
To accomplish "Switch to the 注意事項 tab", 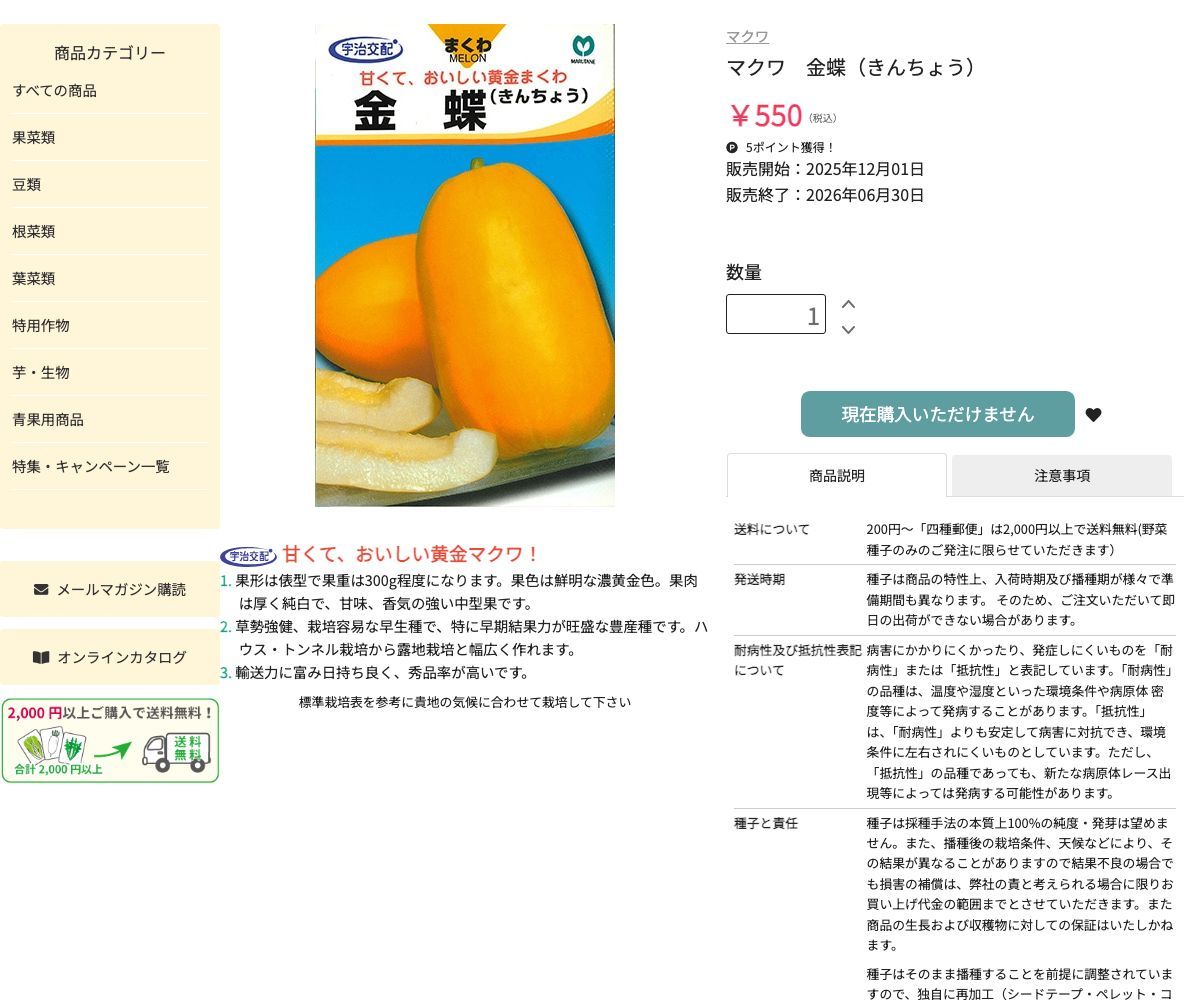I will (1062, 476).
